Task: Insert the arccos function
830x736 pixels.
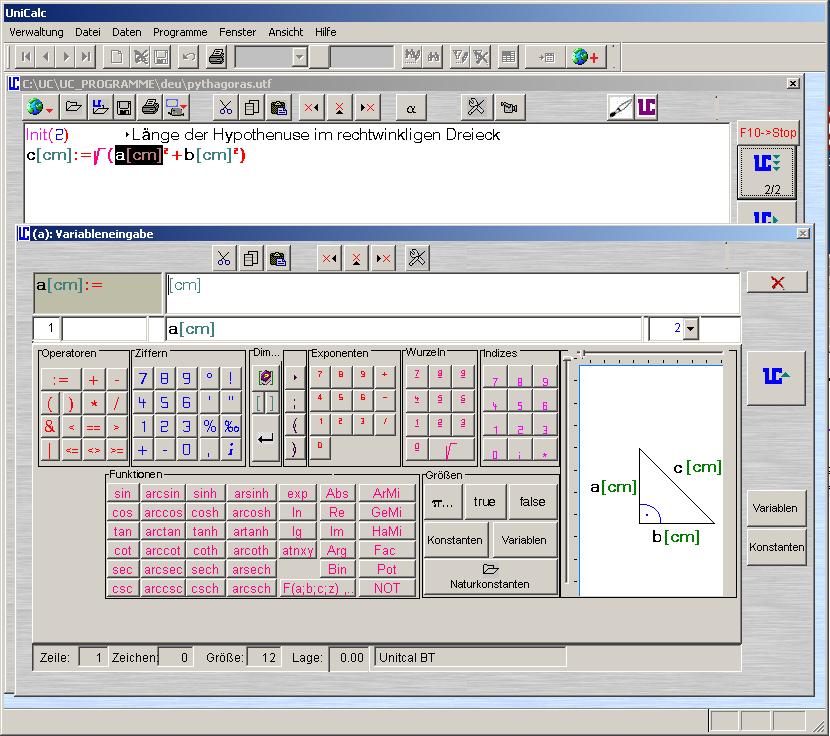Action: (163, 513)
